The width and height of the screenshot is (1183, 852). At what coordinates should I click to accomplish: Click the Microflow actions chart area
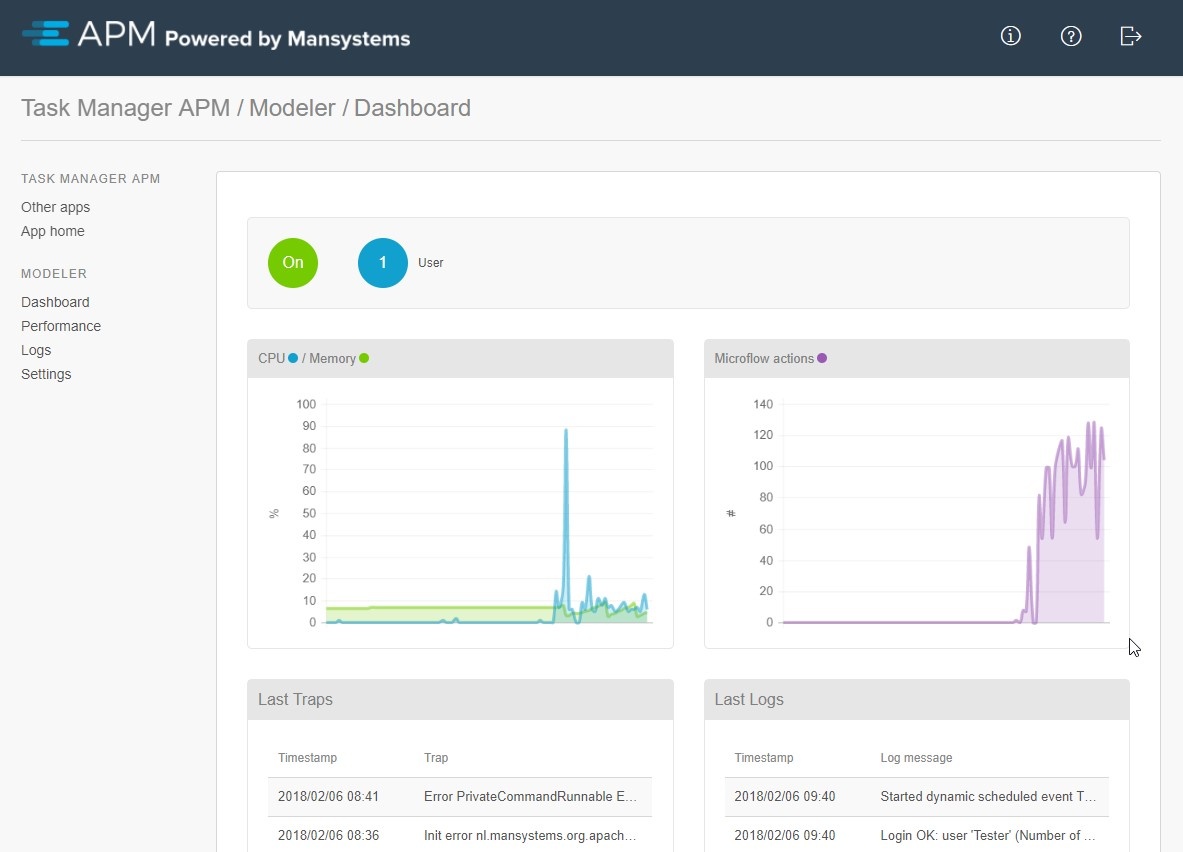(917, 513)
